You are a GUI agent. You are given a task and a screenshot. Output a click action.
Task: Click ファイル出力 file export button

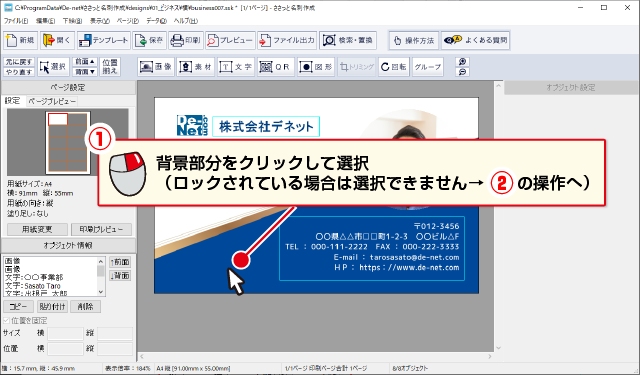coord(287,40)
